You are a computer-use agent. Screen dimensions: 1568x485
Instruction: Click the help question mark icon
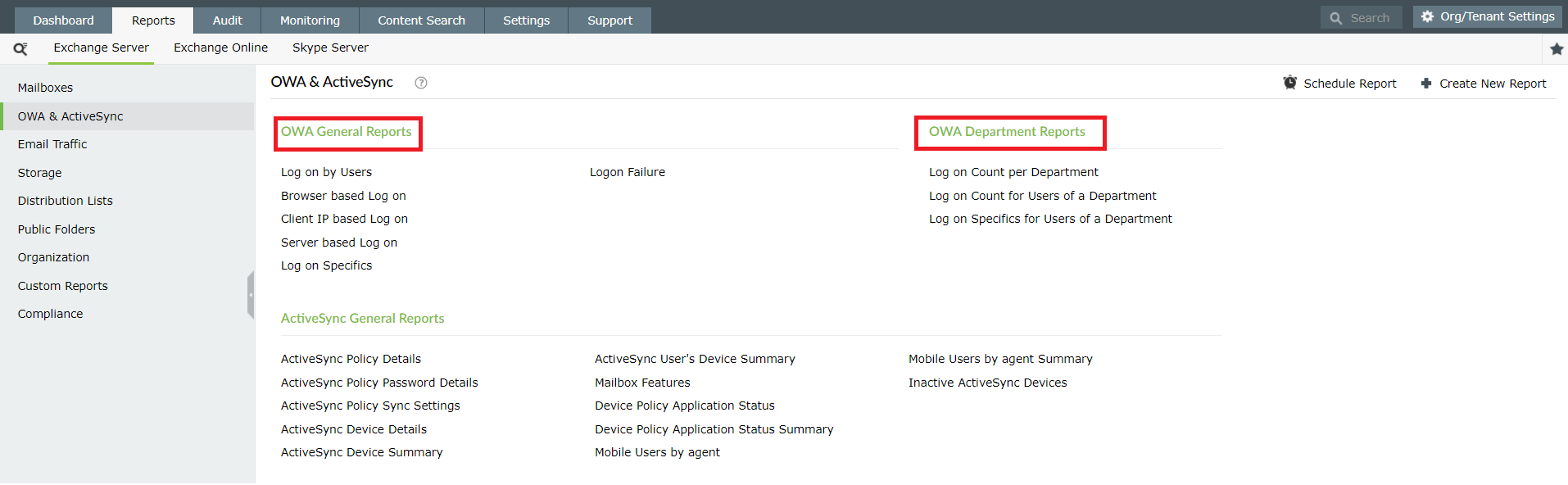[x=421, y=83]
